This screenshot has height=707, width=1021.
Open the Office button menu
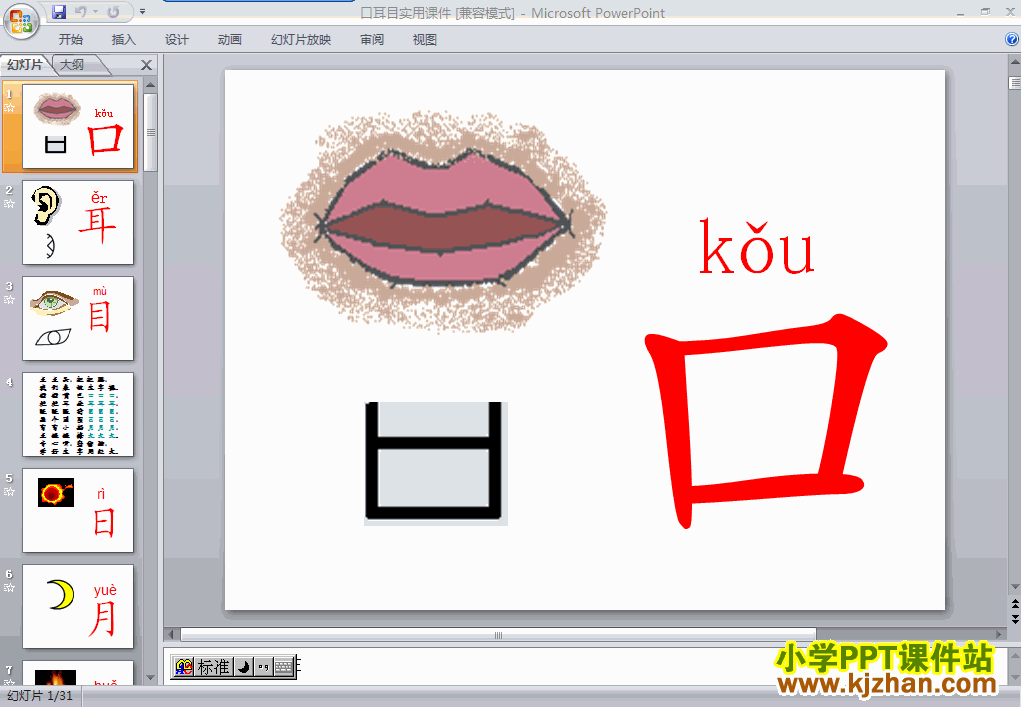[21, 21]
